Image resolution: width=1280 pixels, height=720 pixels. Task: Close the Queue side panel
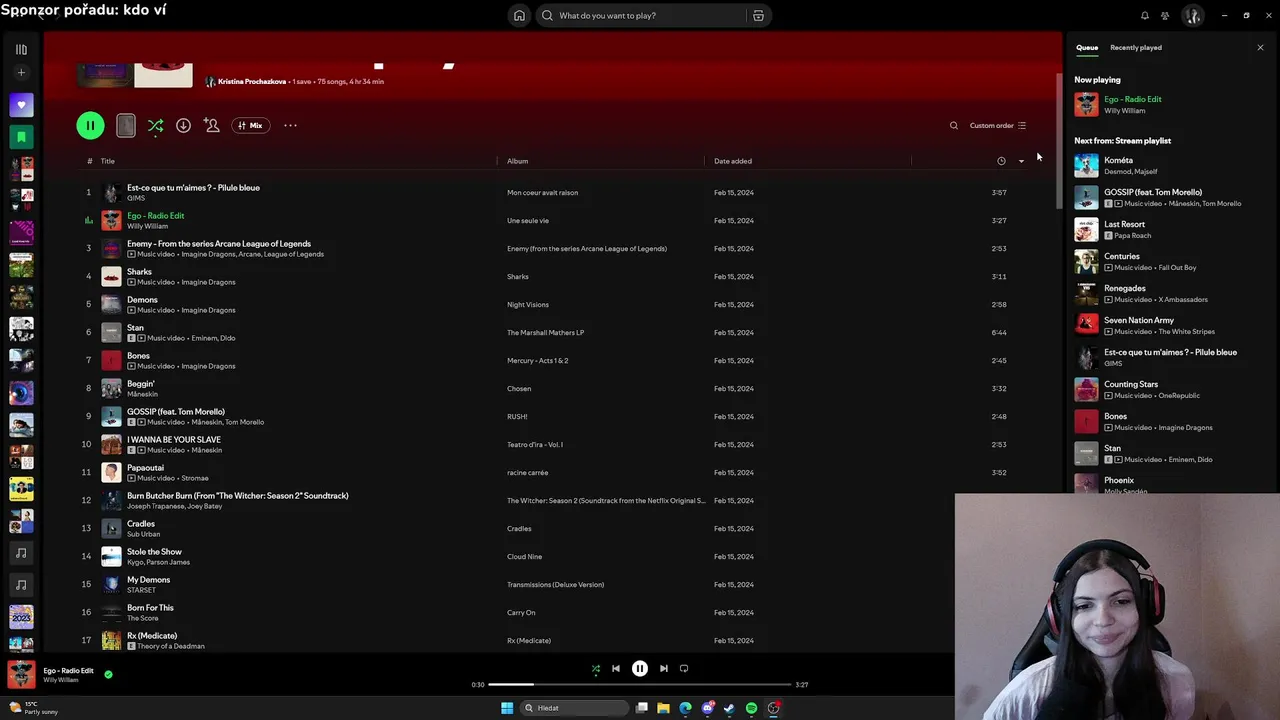tap(1260, 47)
